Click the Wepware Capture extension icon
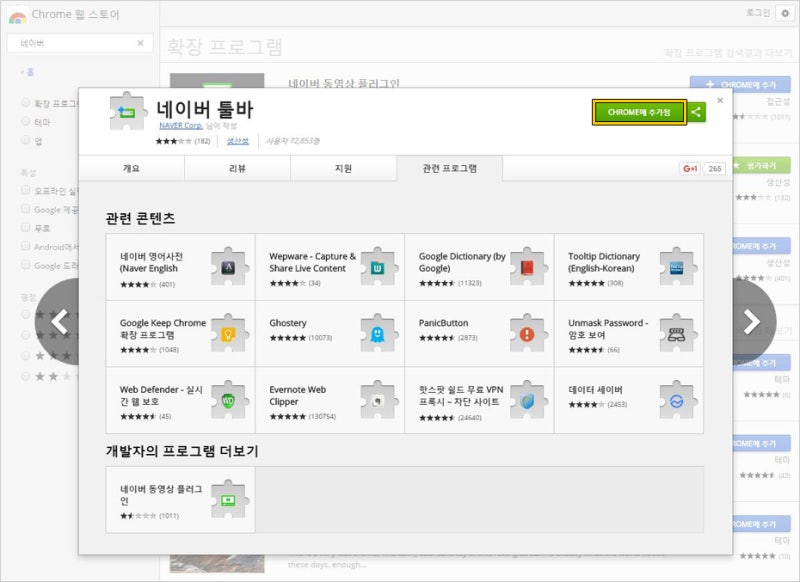 378,267
